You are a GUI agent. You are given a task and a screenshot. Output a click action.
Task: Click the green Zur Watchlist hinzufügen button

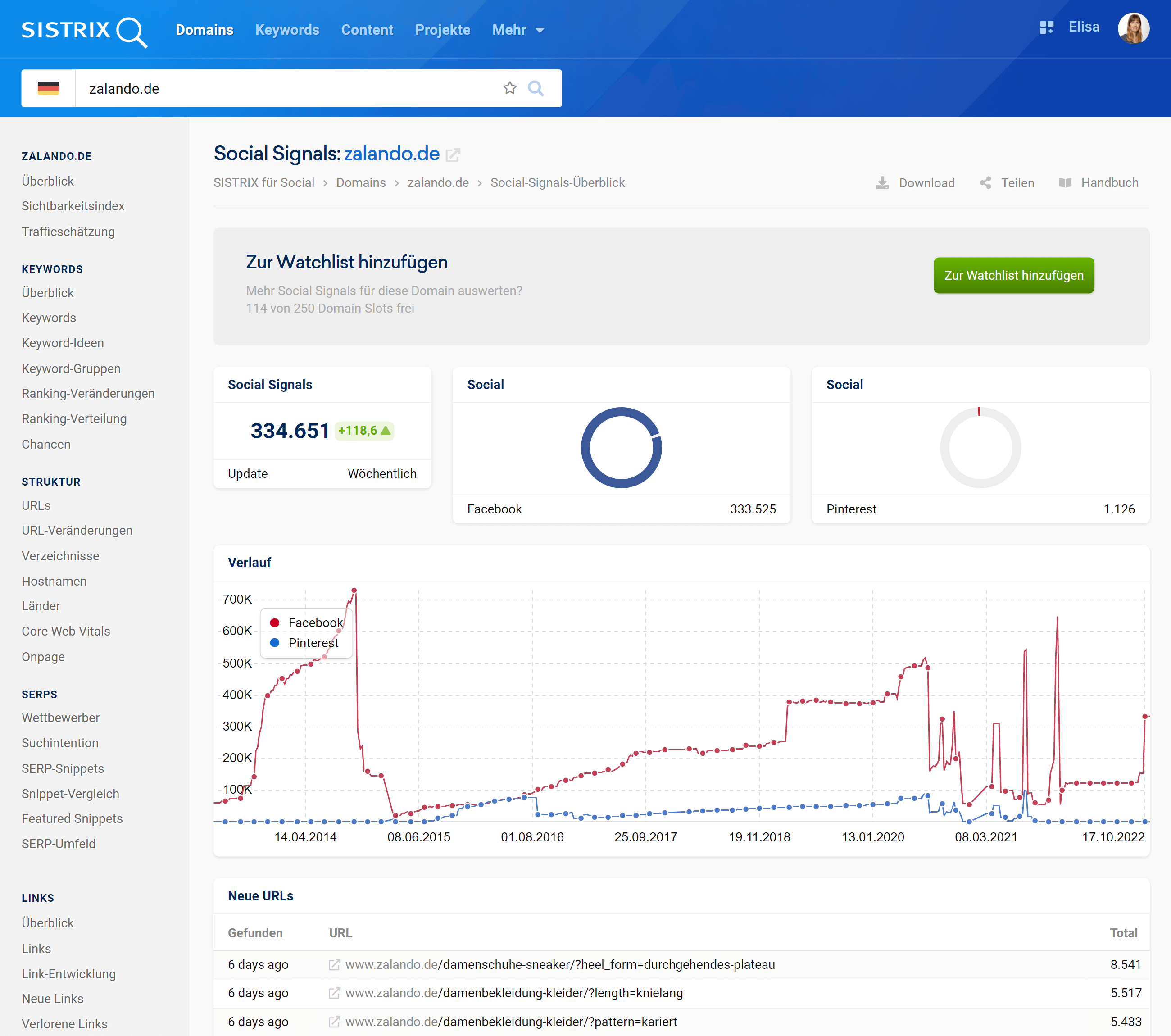[x=1013, y=276]
